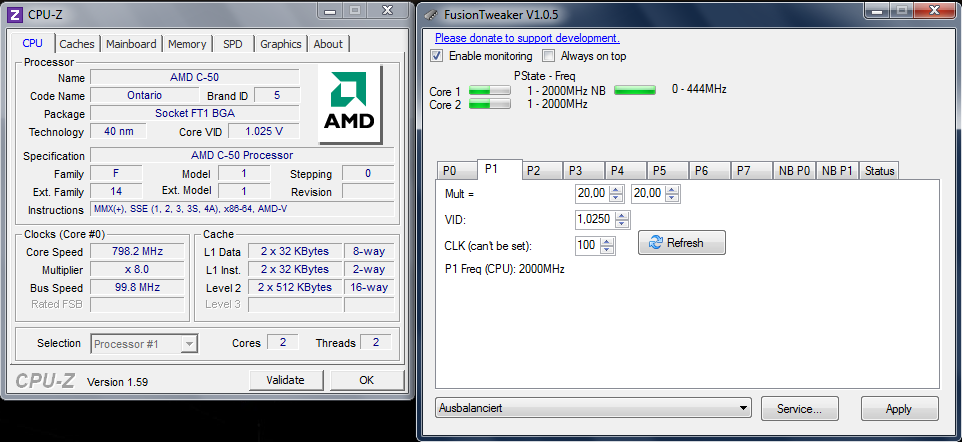Open the donate to support development link
This screenshot has width=962, height=442.
coord(528,38)
